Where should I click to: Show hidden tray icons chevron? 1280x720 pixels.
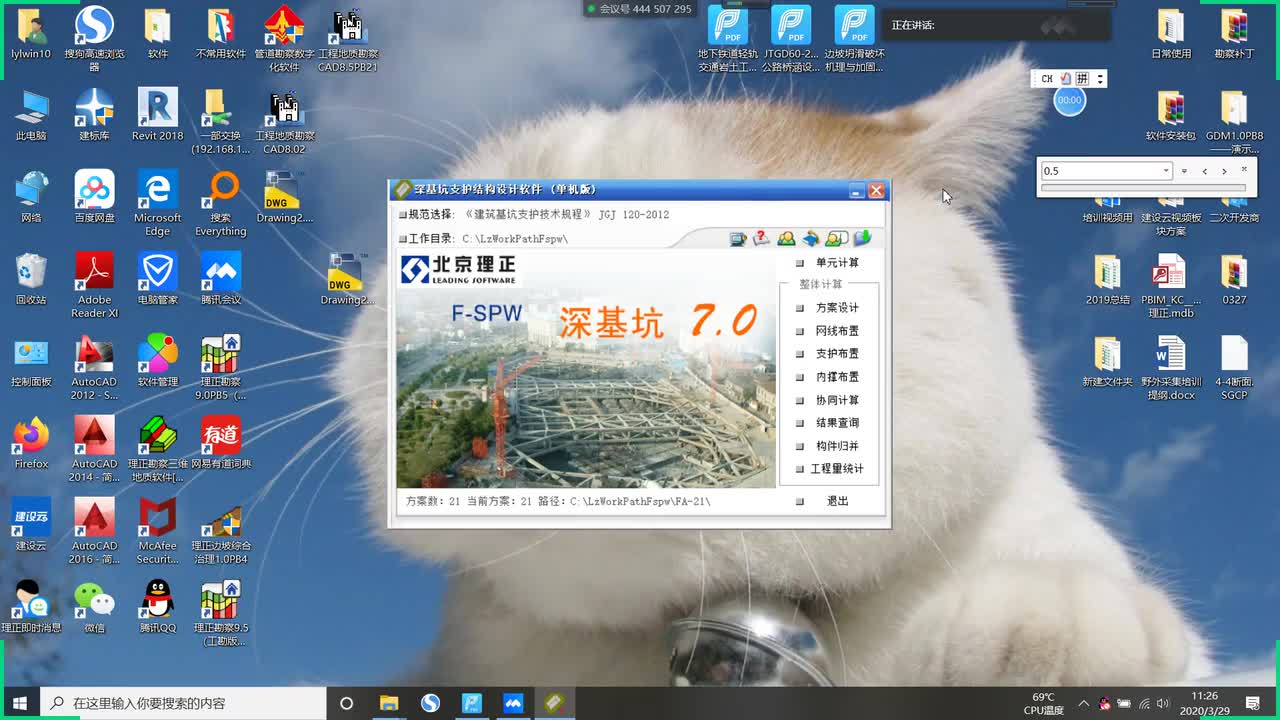pyautogui.click(x=1085, y=703)
